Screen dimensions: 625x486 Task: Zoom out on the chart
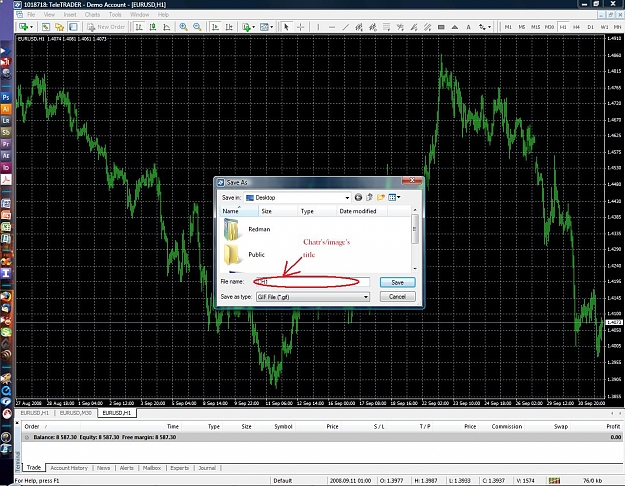[197, 27]
